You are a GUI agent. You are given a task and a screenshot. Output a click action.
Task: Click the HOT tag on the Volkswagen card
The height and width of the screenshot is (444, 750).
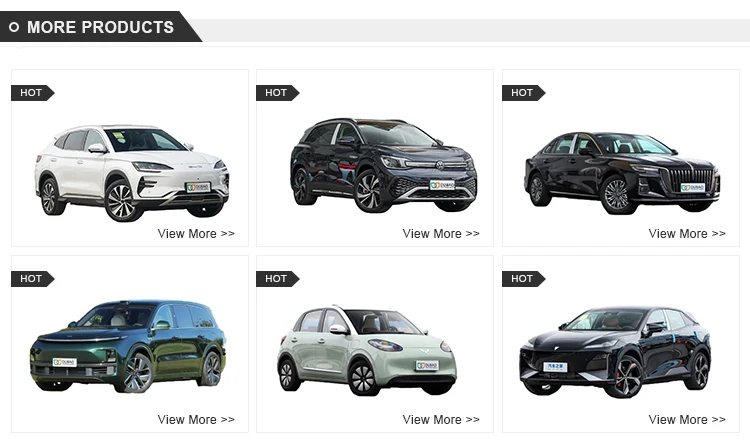(x=277, y=93)
